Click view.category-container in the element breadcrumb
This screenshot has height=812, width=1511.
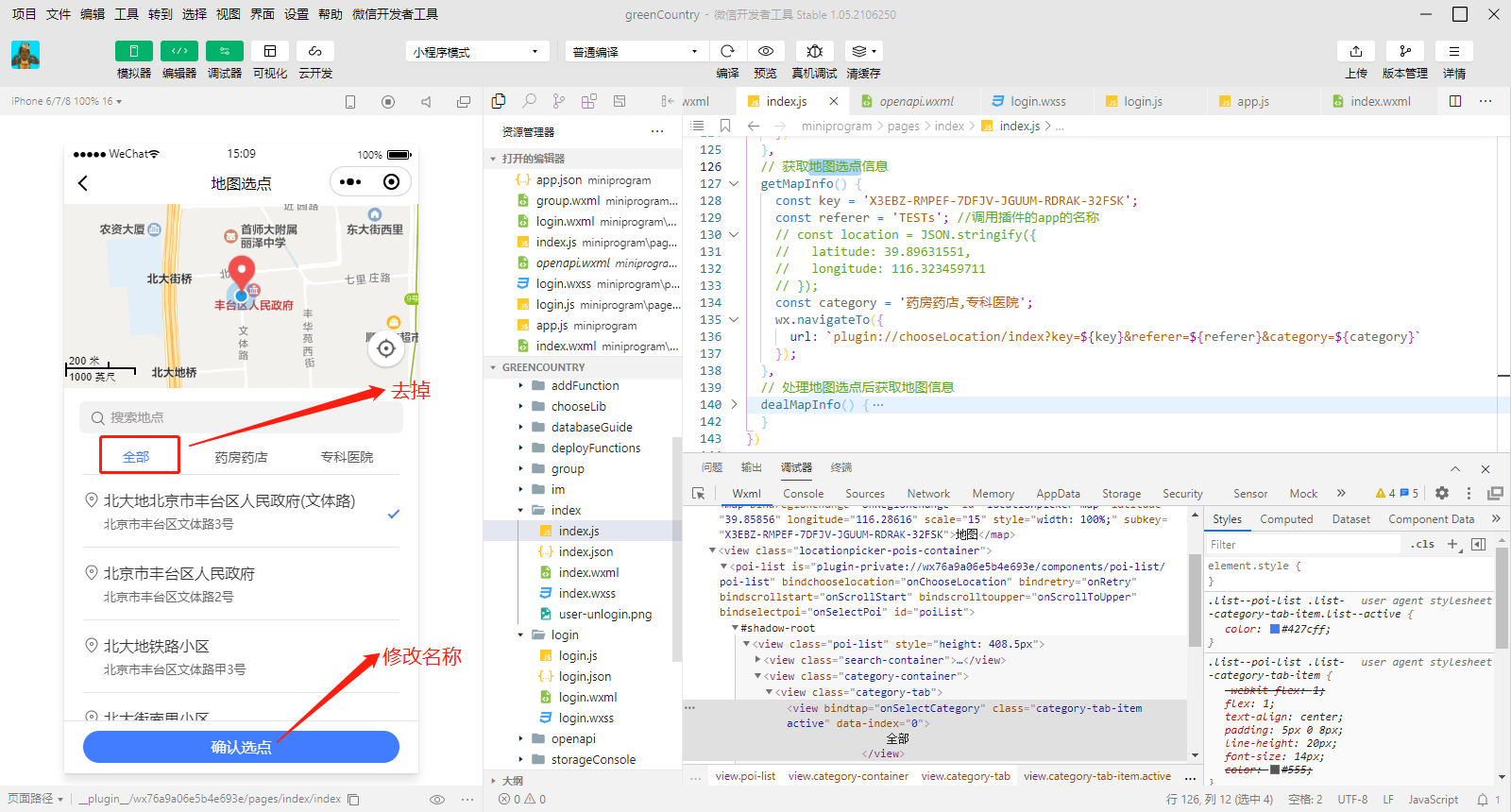848,776
